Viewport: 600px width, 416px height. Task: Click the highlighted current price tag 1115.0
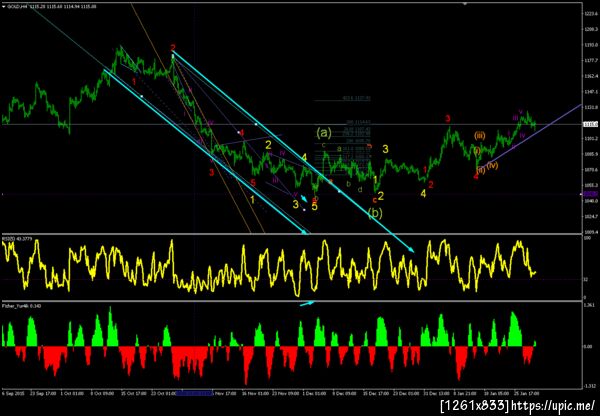point(588,124)
